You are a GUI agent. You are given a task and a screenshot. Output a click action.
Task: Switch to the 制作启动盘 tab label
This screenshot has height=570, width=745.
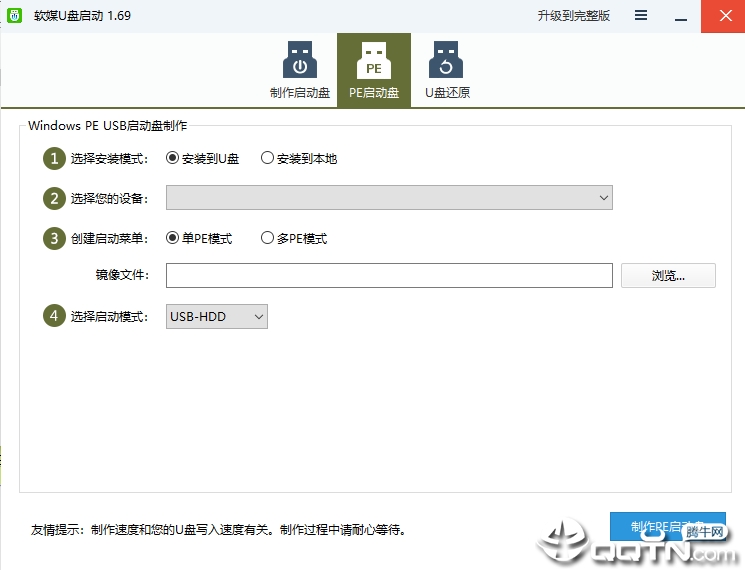coord(299,93)
